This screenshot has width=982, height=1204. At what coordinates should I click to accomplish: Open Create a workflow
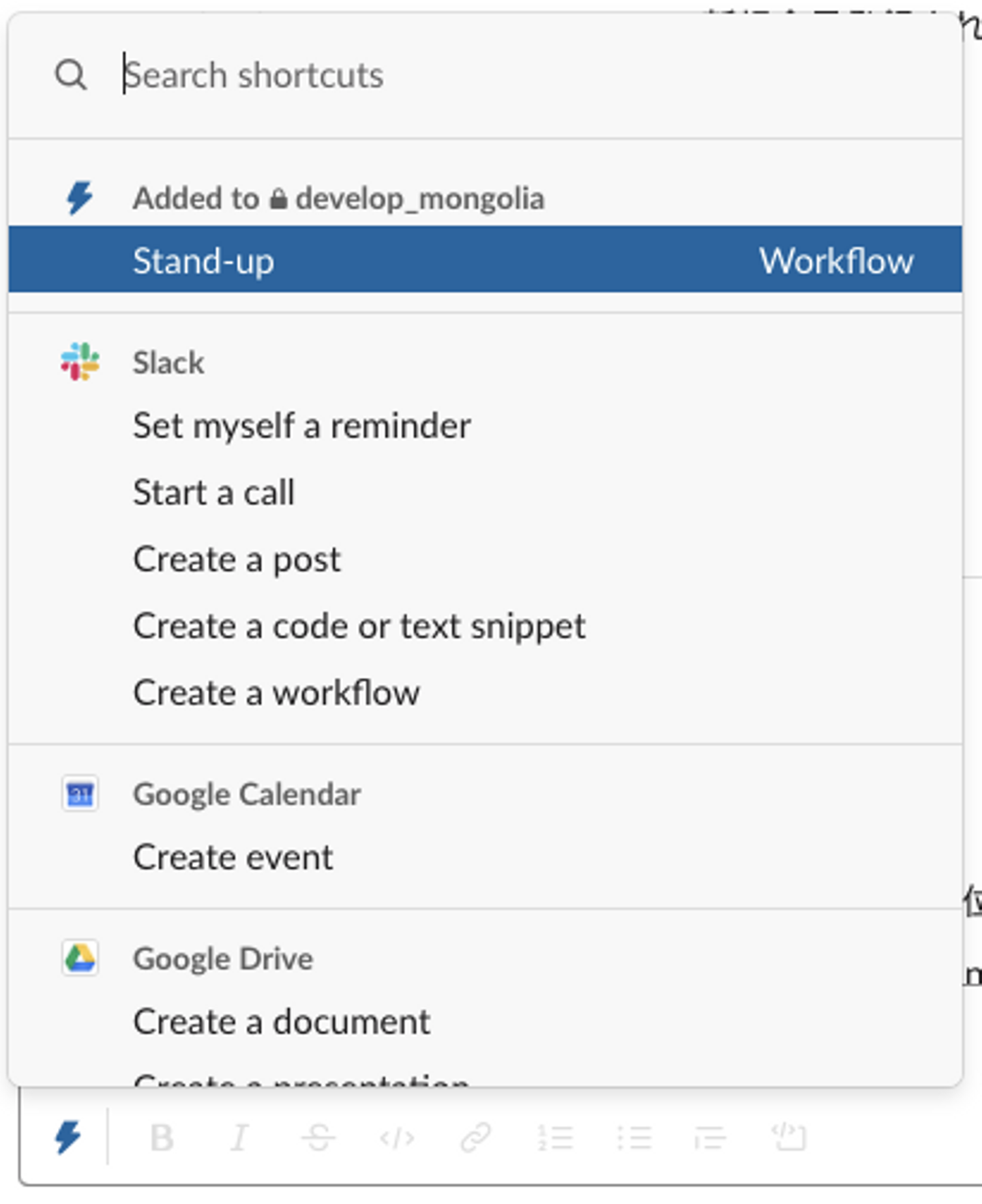click(x=276, y=694)
